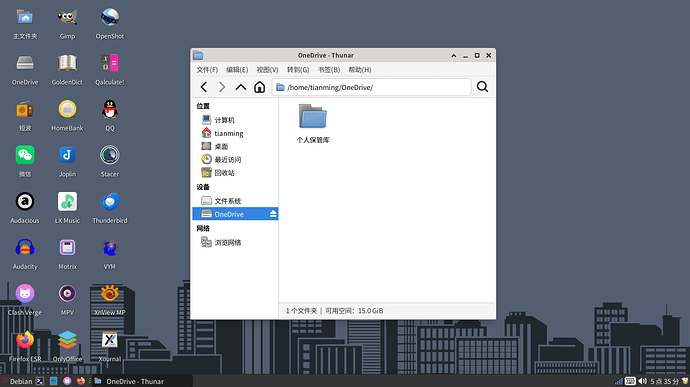Select 桌面 in the sidebar

(x=235, y=146)
